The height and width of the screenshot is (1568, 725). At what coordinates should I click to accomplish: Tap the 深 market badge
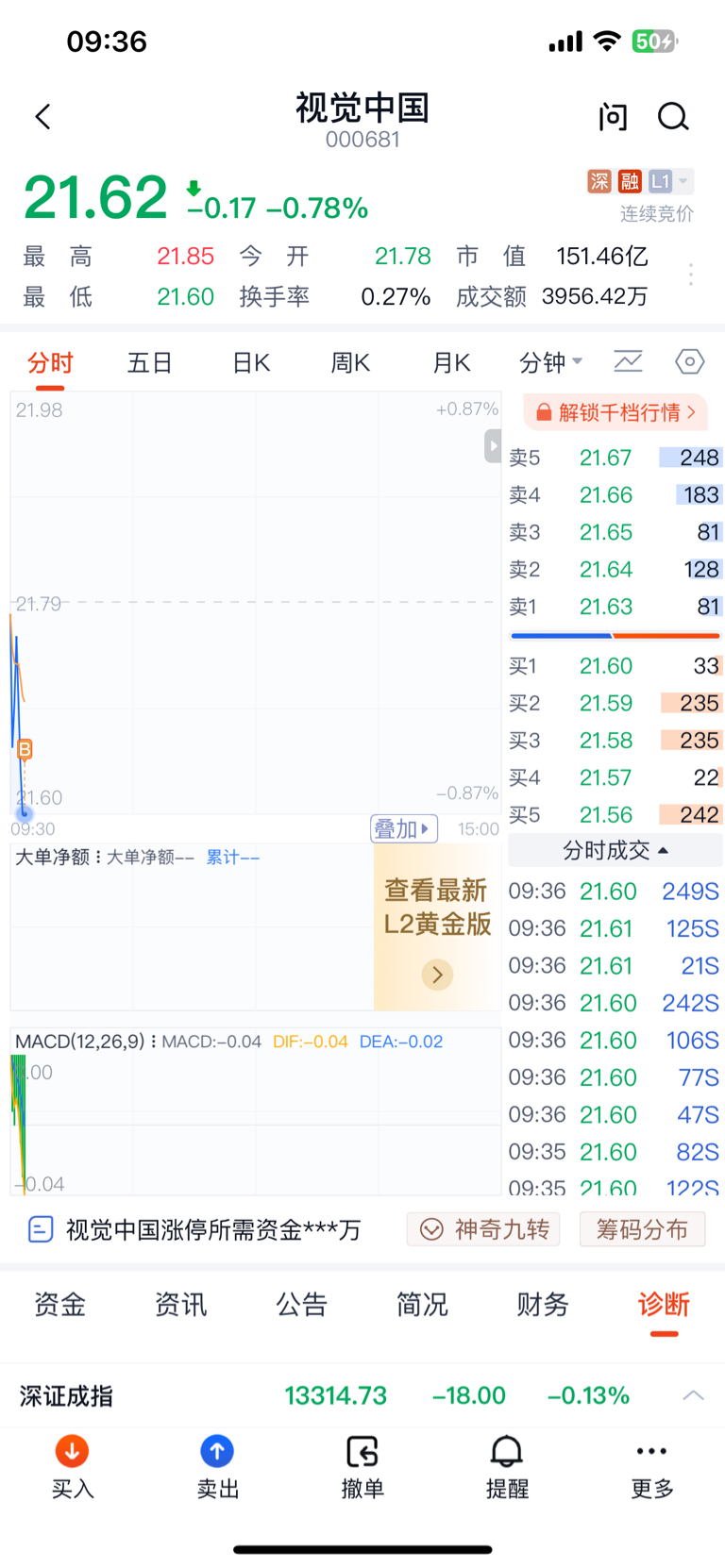point(599,181)
